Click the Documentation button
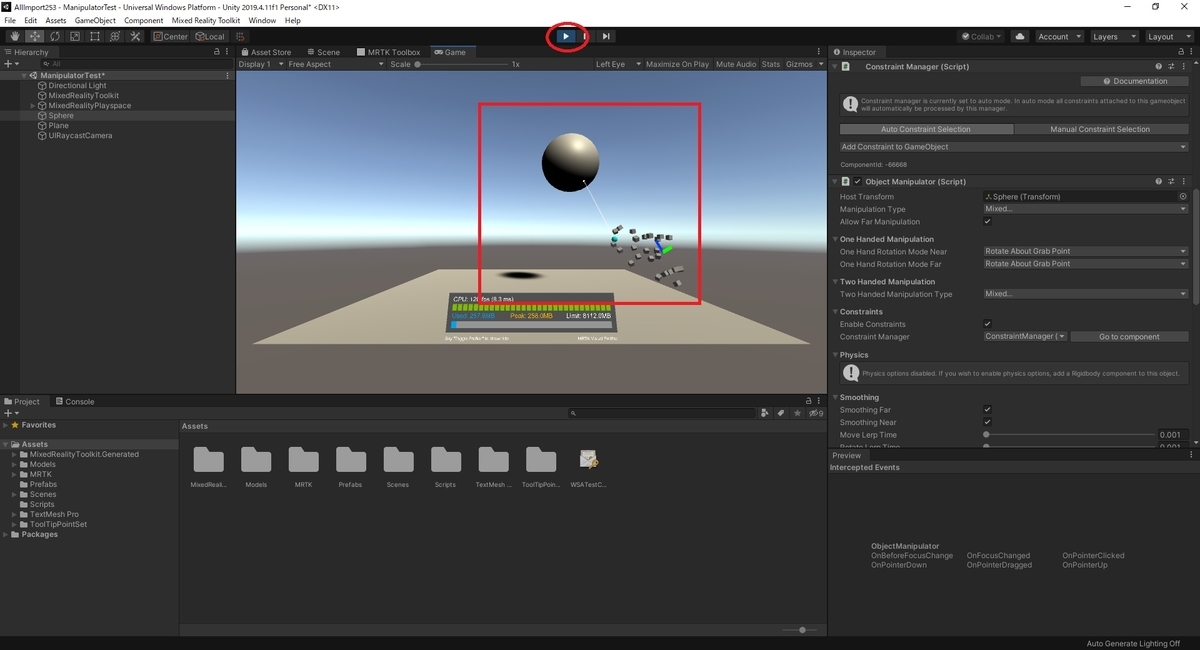 tap(1134, 81)
